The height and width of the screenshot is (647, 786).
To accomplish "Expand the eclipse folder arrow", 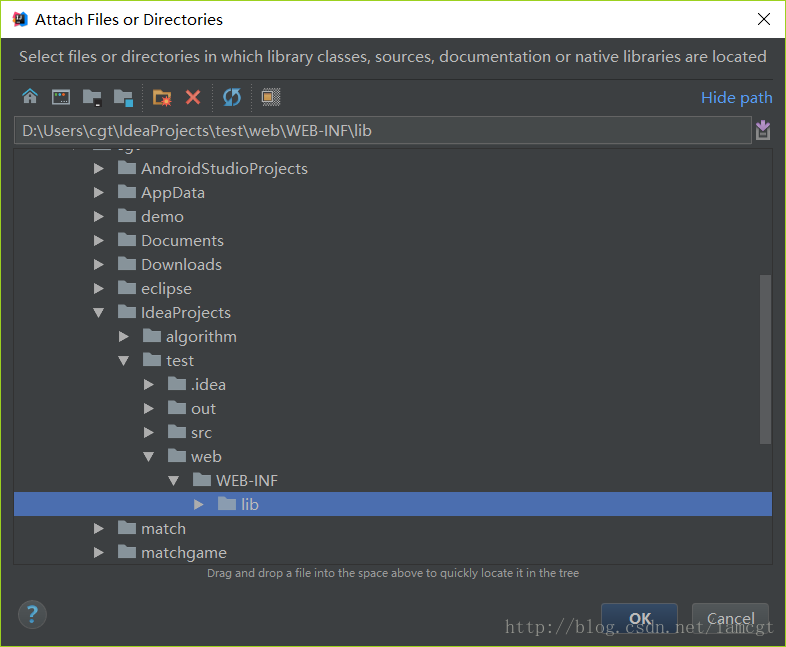I will (x=98, y=289).
